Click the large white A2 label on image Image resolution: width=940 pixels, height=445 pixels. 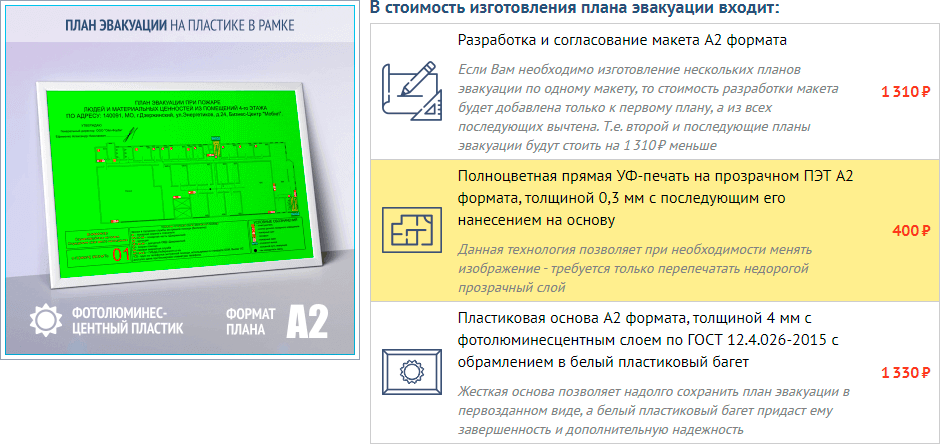coord(307,320)
